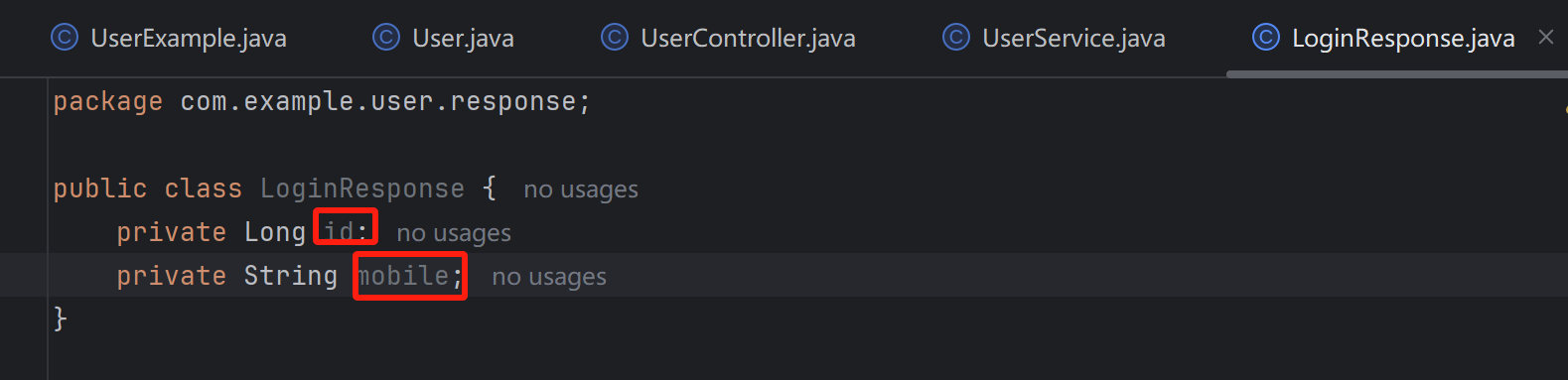Place cursor on the id field name
Image resolution: width=1568 pixels, height=380 pixels.
[339, 232]
